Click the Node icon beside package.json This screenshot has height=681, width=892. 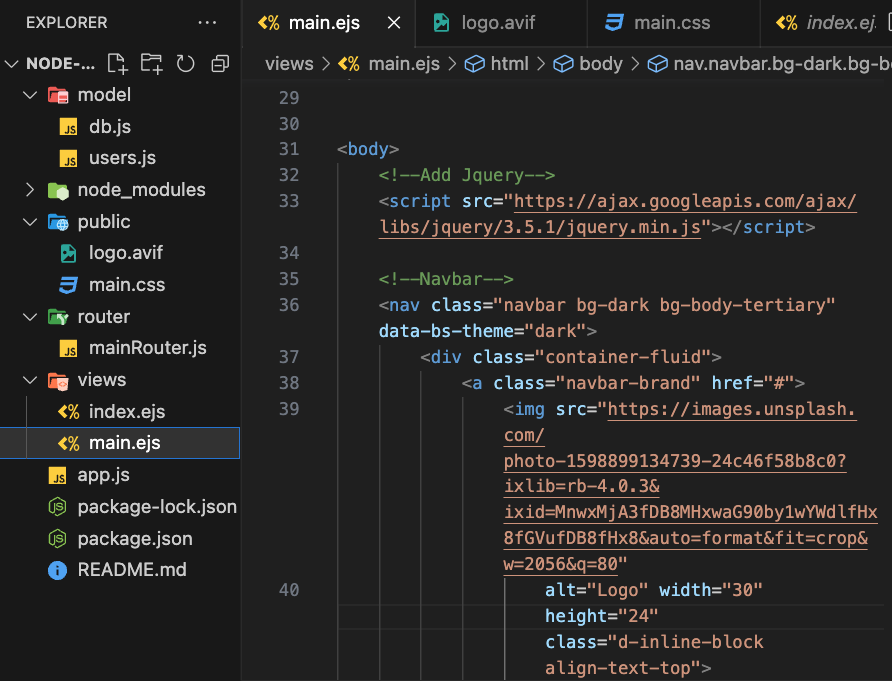tap(57, 539)
